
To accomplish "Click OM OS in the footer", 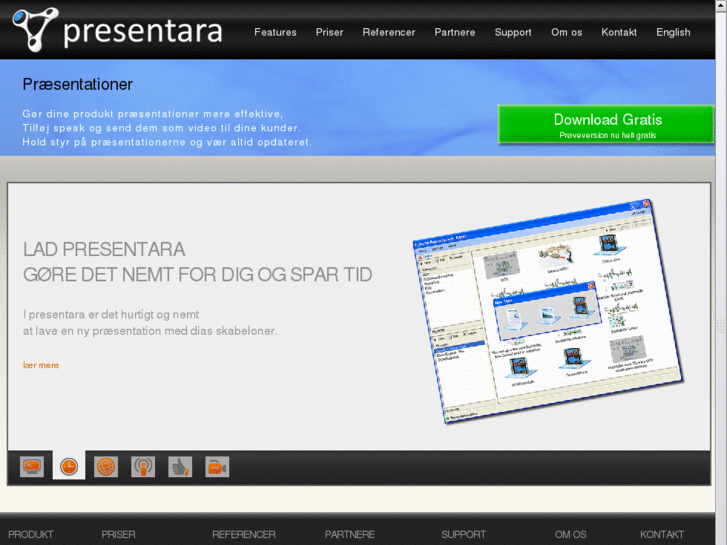I will (571, 534).
